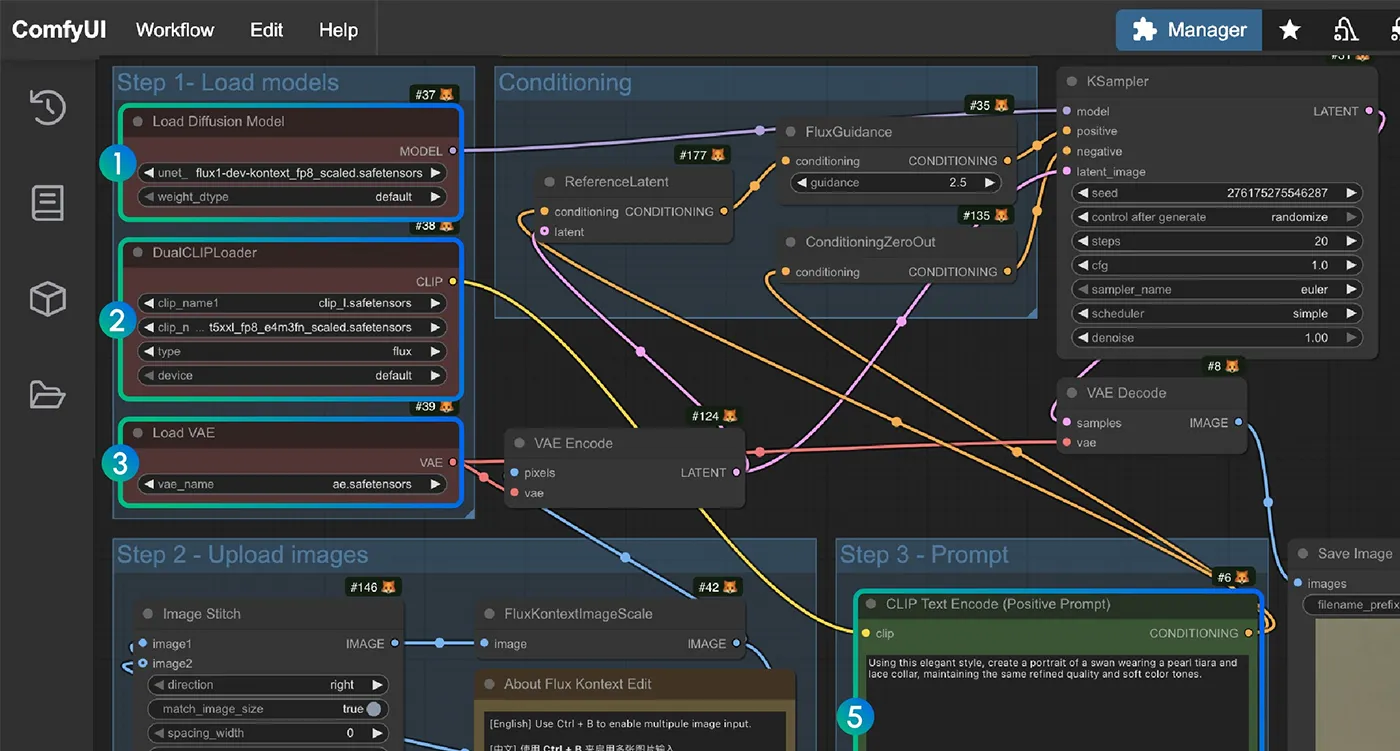Open the weight_dtype dropdown

tap(291, 197)
